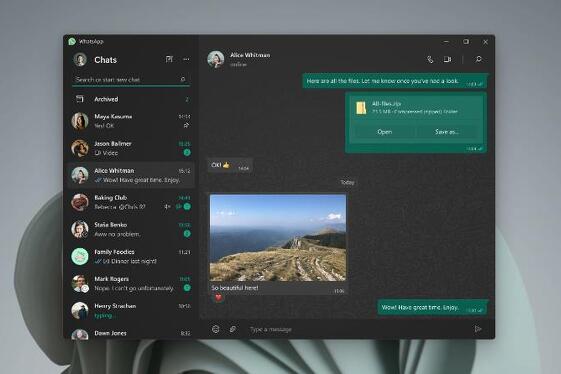Viewport: 561px width, 374px height.
Task: Click the search magnifier in chat list
Action: [x=183, y=79]
